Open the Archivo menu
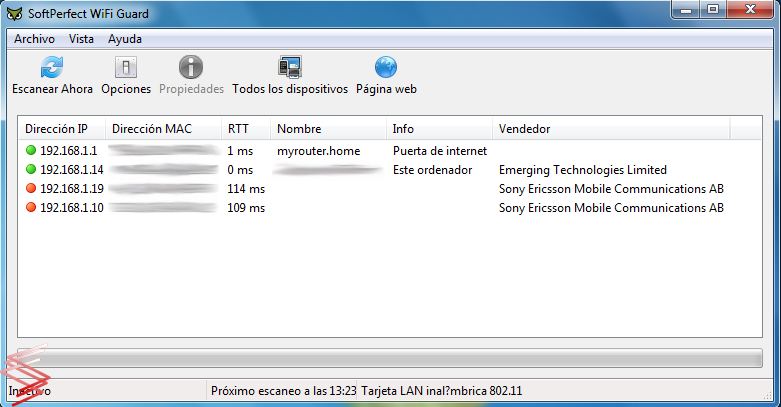 pyautogui.click(x=34, y=39)
